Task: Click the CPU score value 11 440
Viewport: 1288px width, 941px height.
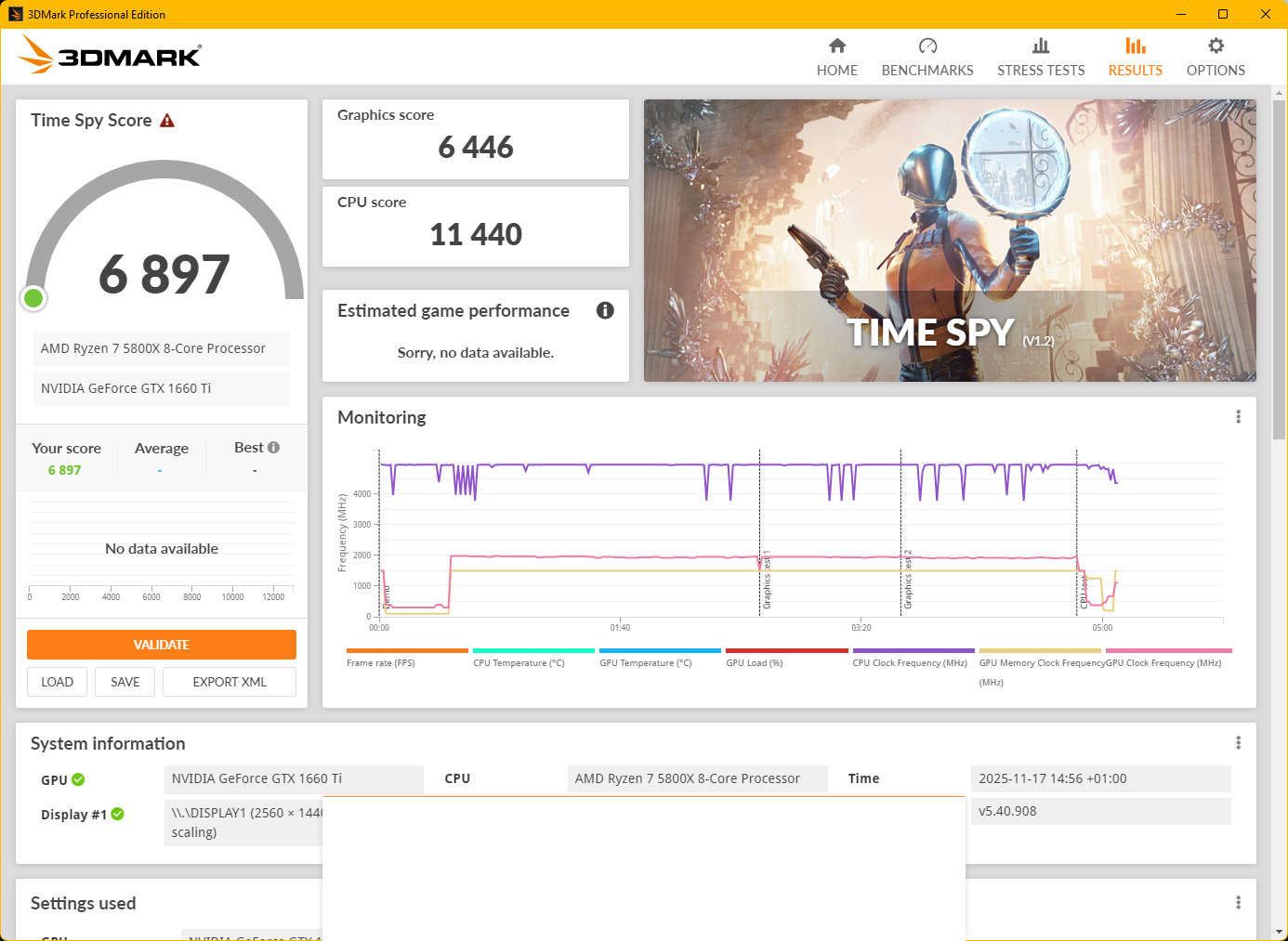Action: [476, 234]
